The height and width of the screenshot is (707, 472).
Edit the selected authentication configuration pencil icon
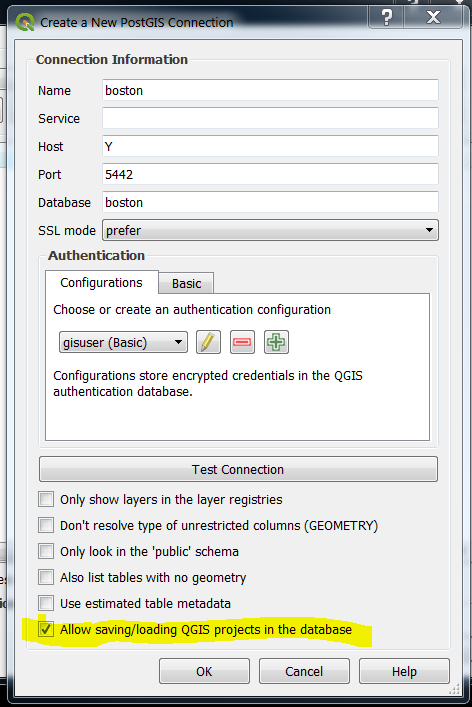[x=208, y=342]
